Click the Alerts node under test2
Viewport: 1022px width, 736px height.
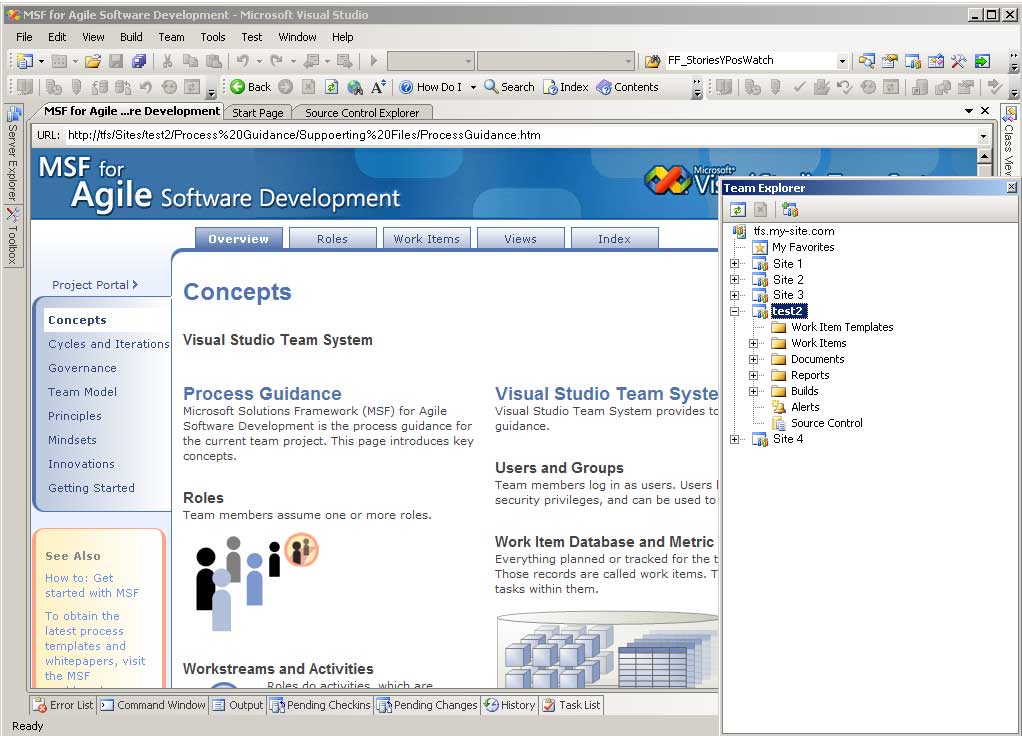pos(805,407)
